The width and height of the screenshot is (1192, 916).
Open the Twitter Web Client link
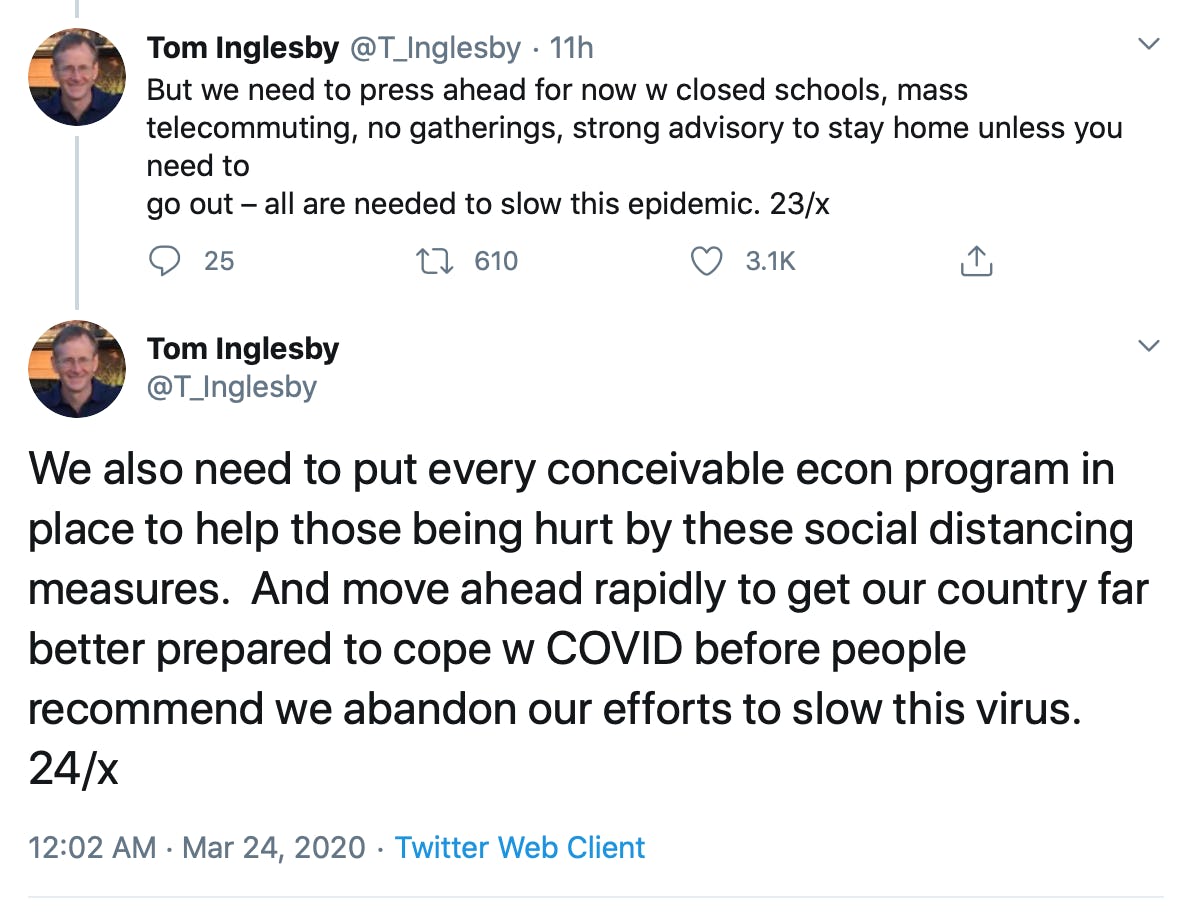tap(520, 848)
